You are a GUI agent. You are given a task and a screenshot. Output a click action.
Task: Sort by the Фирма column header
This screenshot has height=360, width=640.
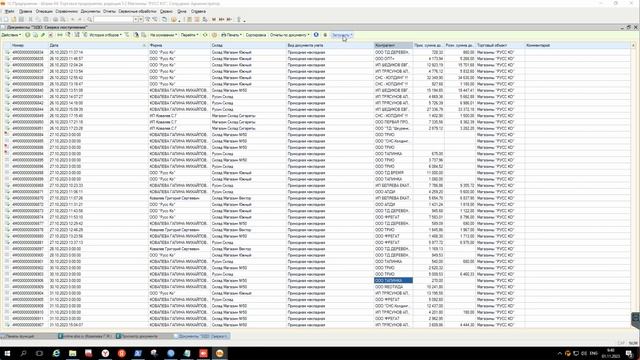179,45
